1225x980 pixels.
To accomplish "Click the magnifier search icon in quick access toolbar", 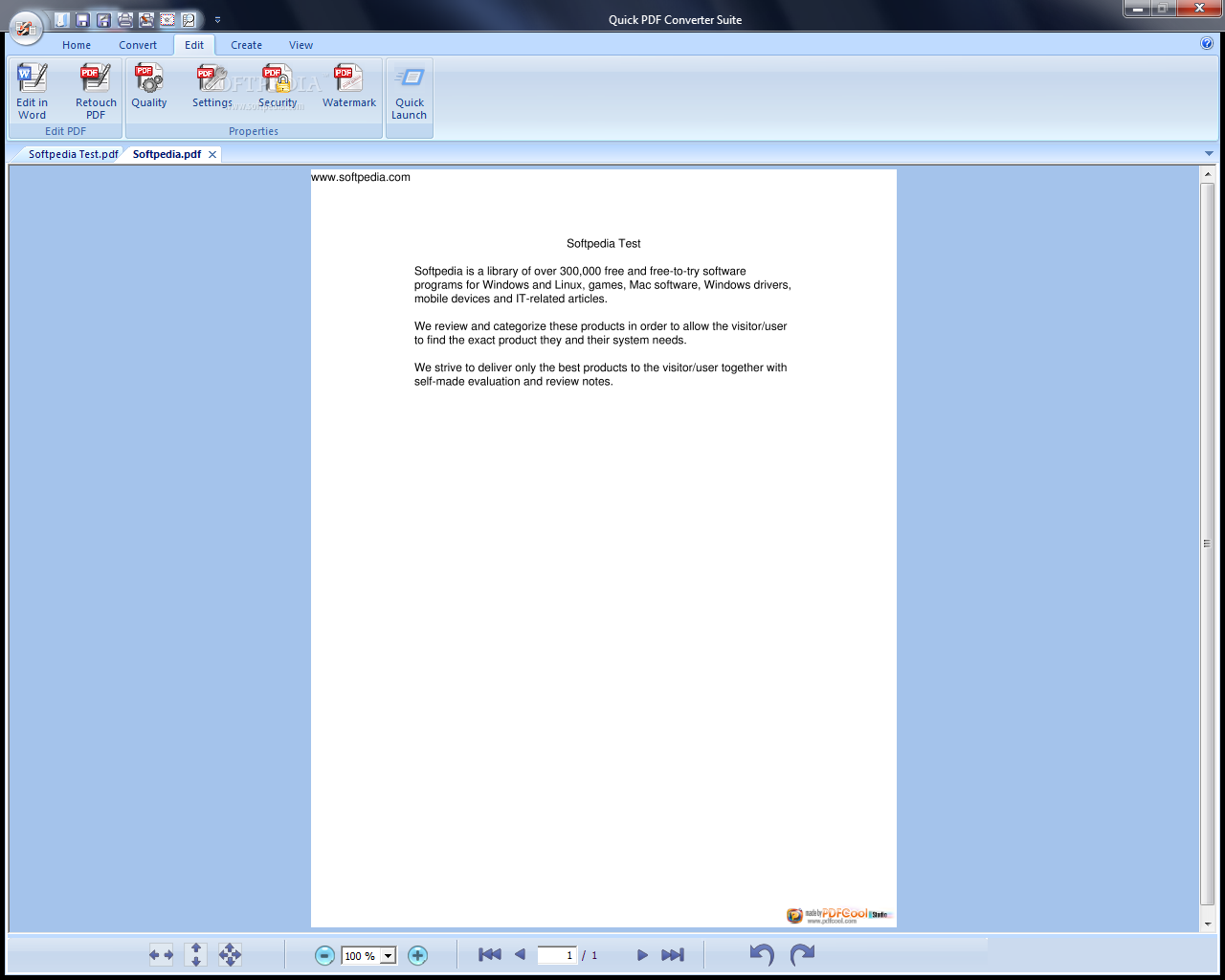I will (189, 19).
